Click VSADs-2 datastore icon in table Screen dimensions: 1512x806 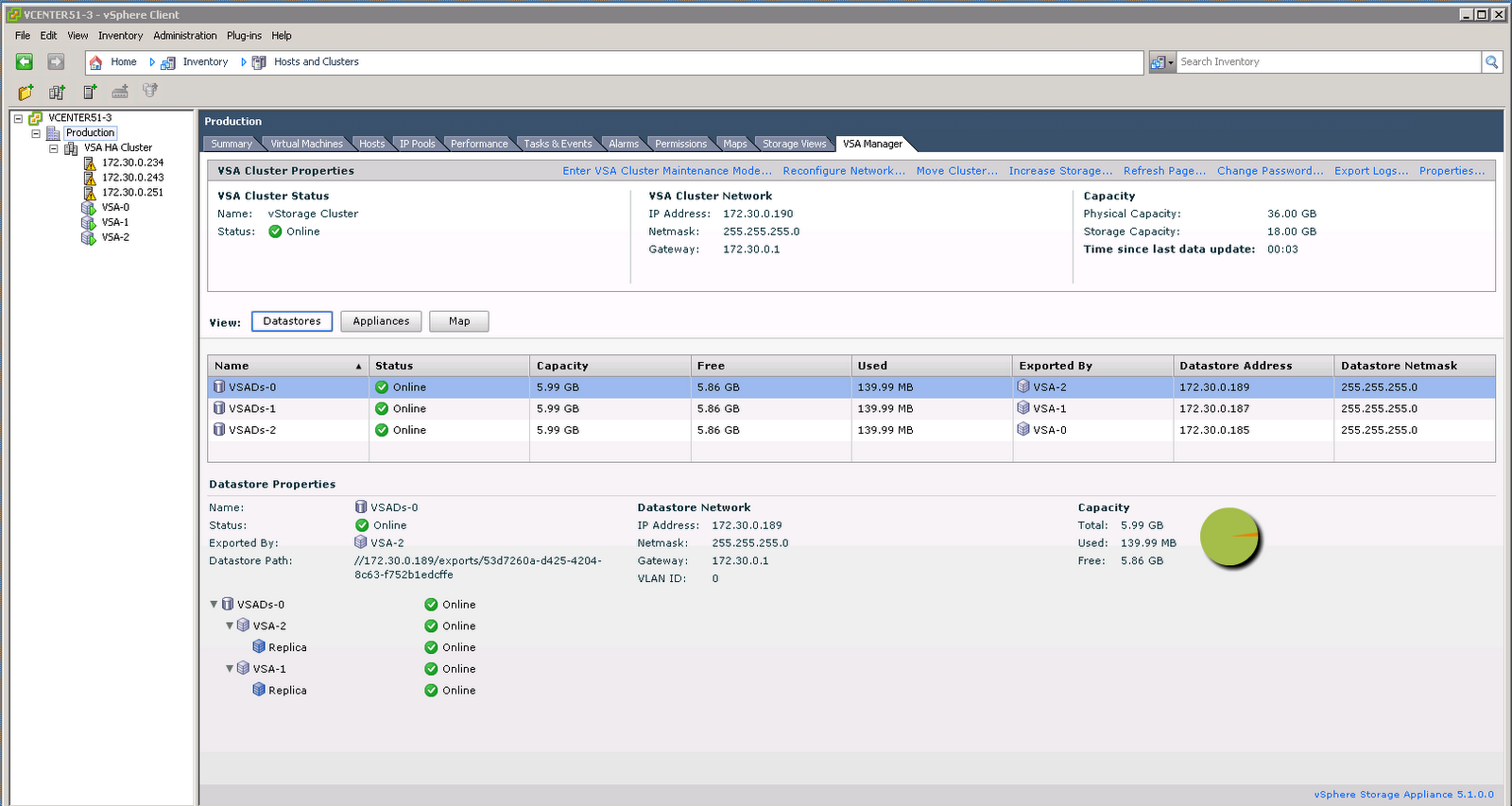(219, 429)
